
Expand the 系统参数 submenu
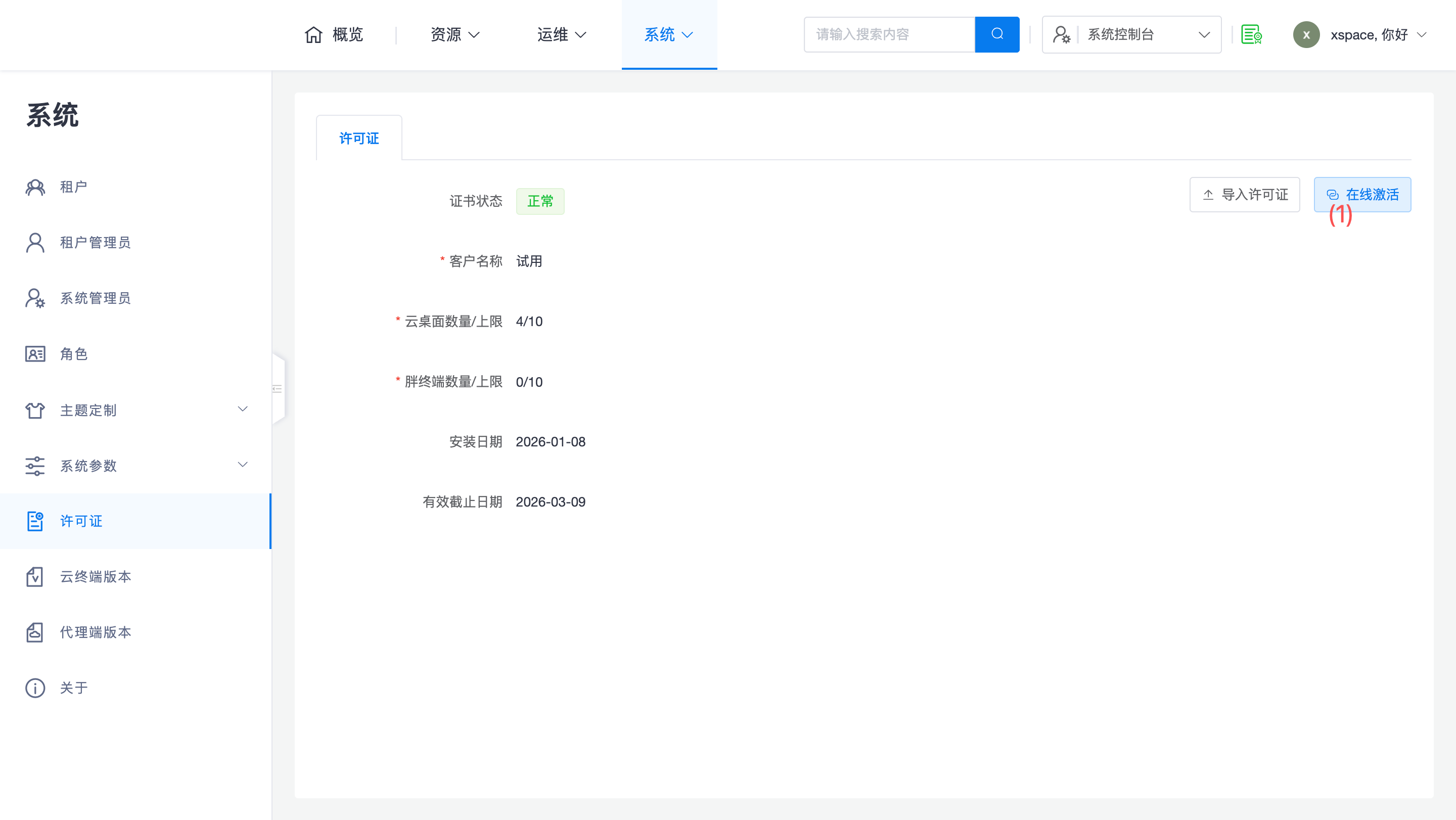coord(243,465)
